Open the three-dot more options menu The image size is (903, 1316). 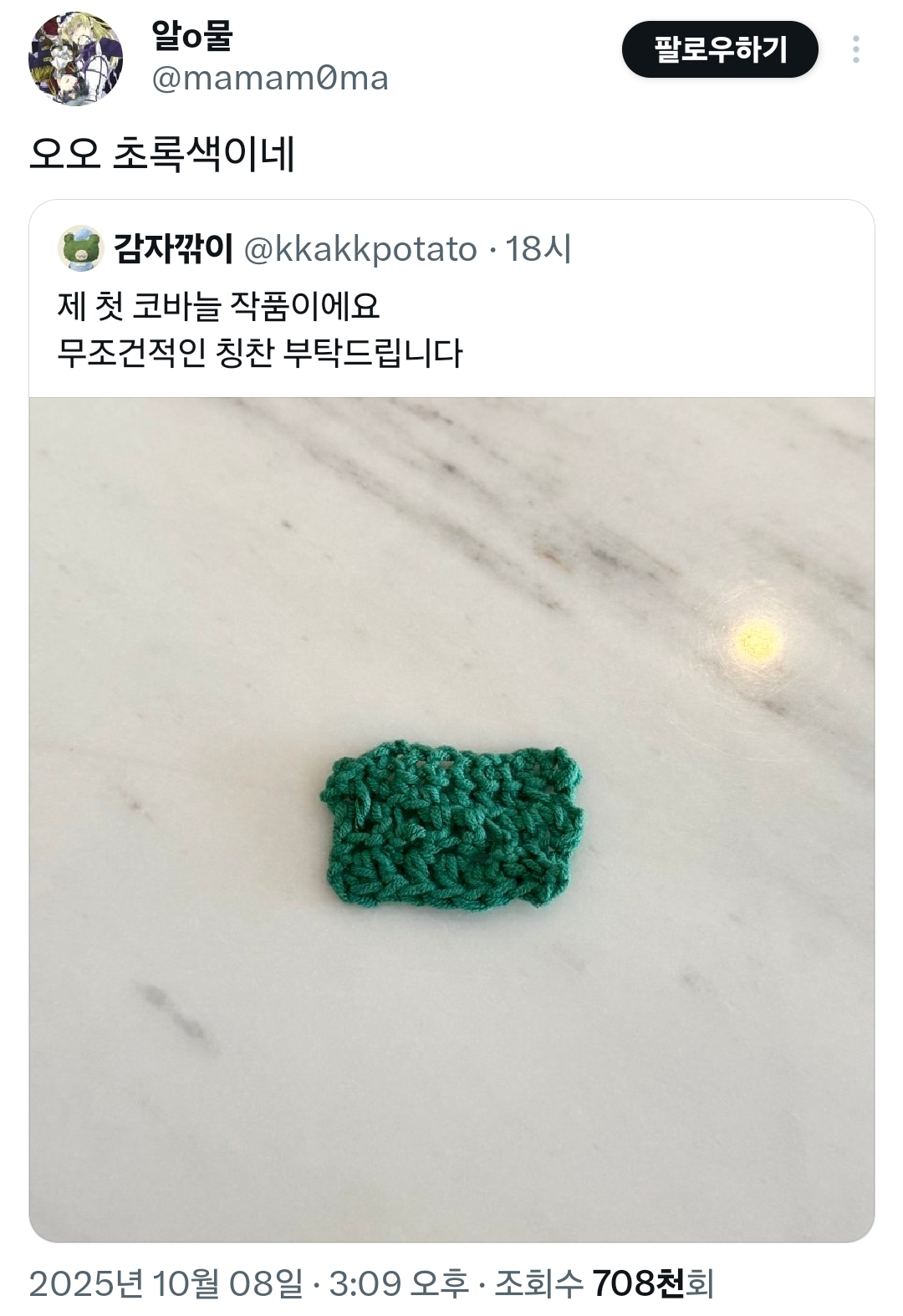coord(855,49)
